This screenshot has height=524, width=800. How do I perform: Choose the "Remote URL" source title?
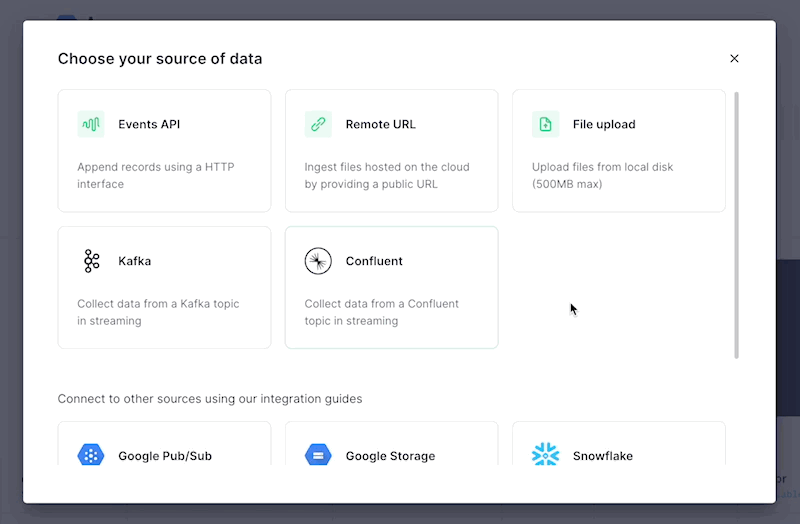pos(380,124)
